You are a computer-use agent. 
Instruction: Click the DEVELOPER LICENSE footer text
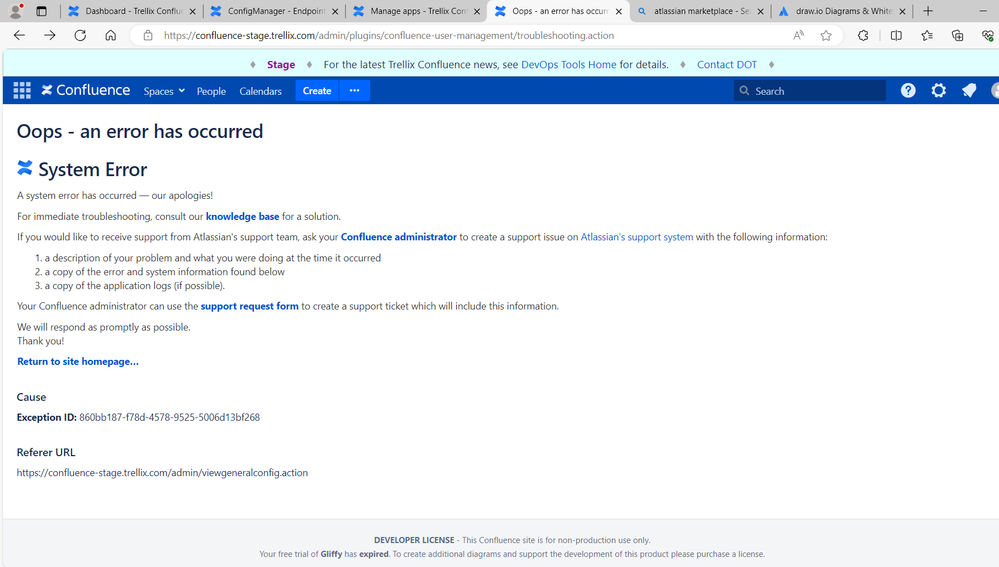(x=414, y=540)
